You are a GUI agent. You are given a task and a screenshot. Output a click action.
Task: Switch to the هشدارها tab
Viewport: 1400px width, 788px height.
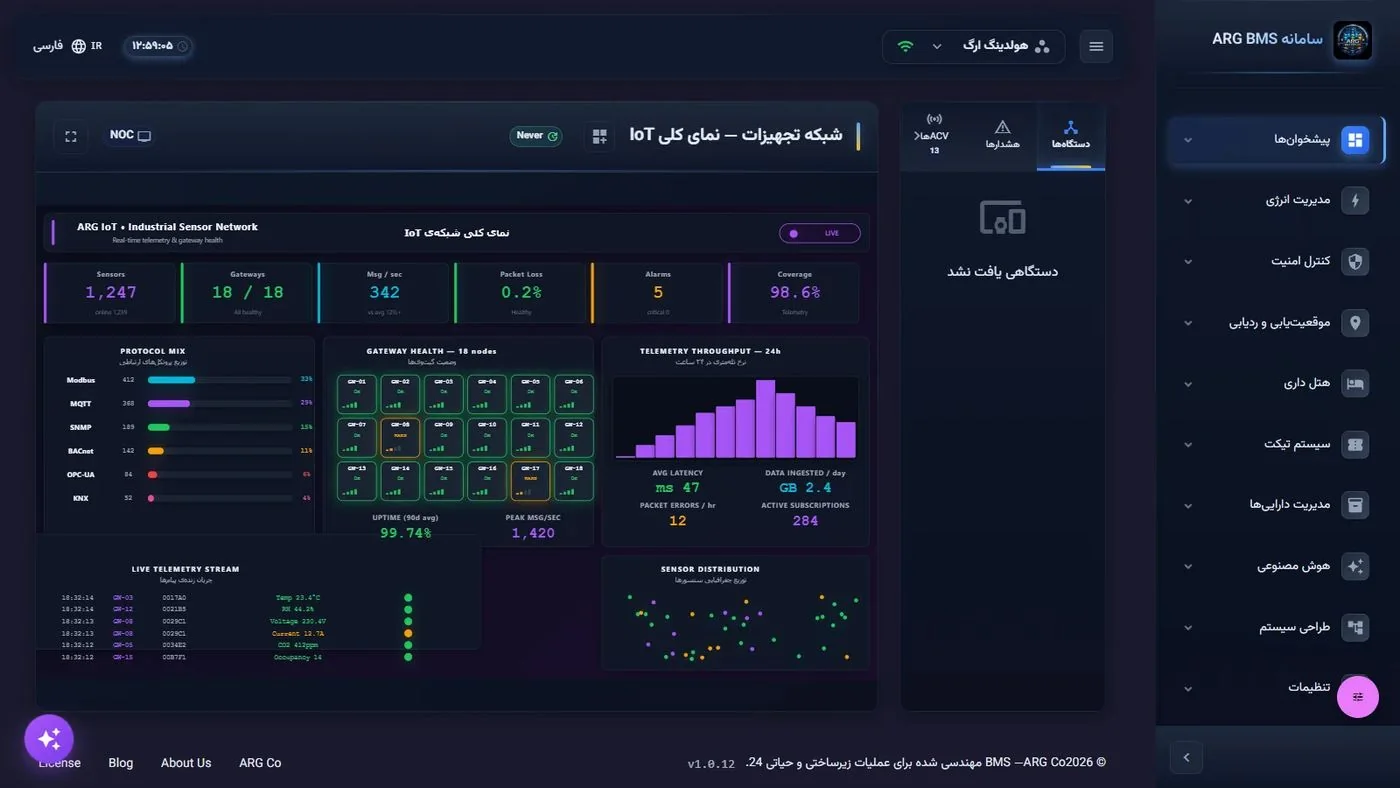click(x=1003, y=136)
